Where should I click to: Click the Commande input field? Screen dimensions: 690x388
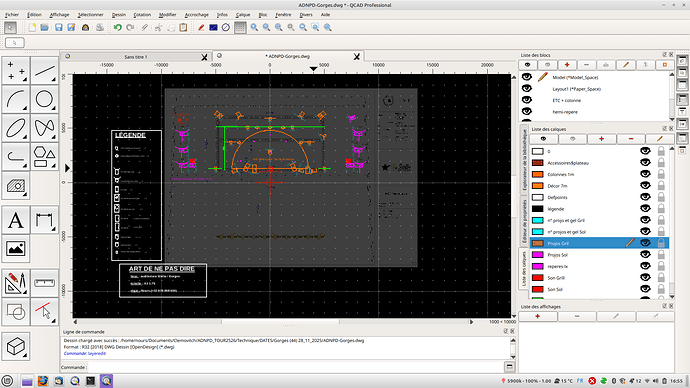tap(295, 367)
